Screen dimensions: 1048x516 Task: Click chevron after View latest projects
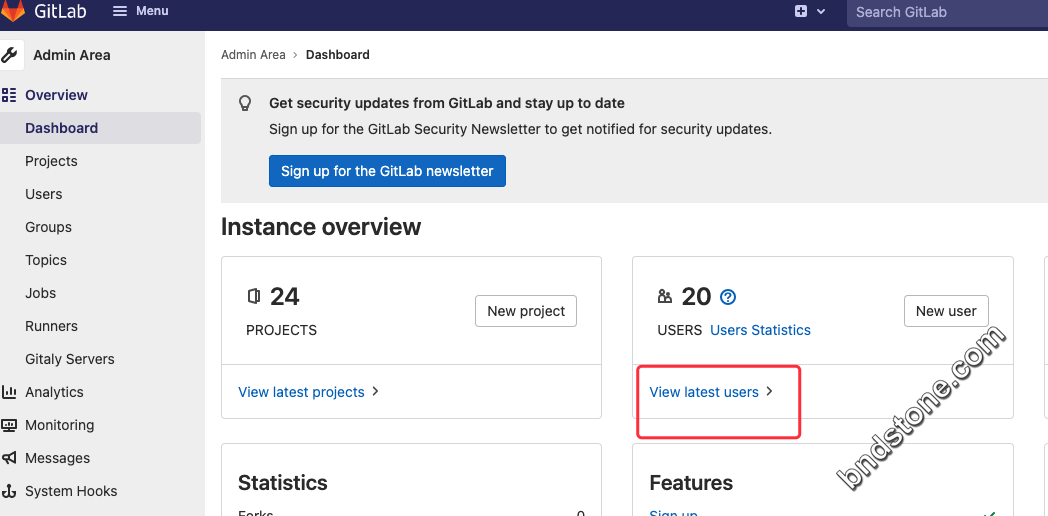(375, 392)
